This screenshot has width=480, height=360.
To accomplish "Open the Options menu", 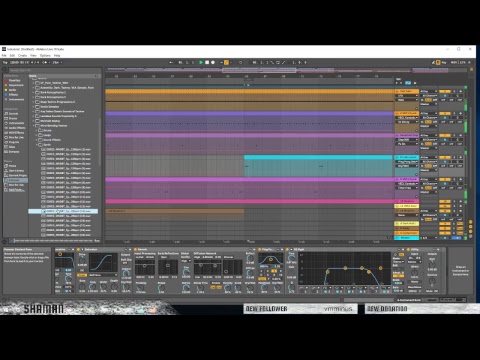I will 45,55.
